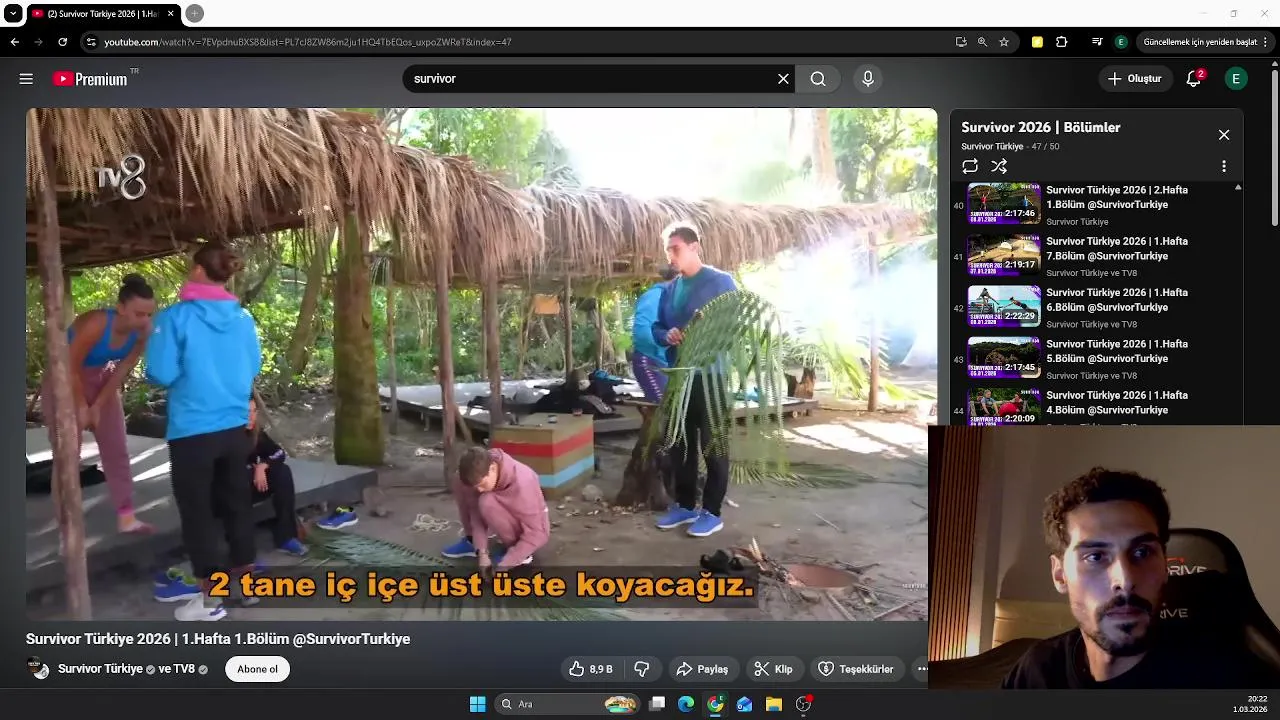Select the 1.Hafta 4.Bölüm playlist title
This screenshot has height=720, width=1280.
point(1117,402)
